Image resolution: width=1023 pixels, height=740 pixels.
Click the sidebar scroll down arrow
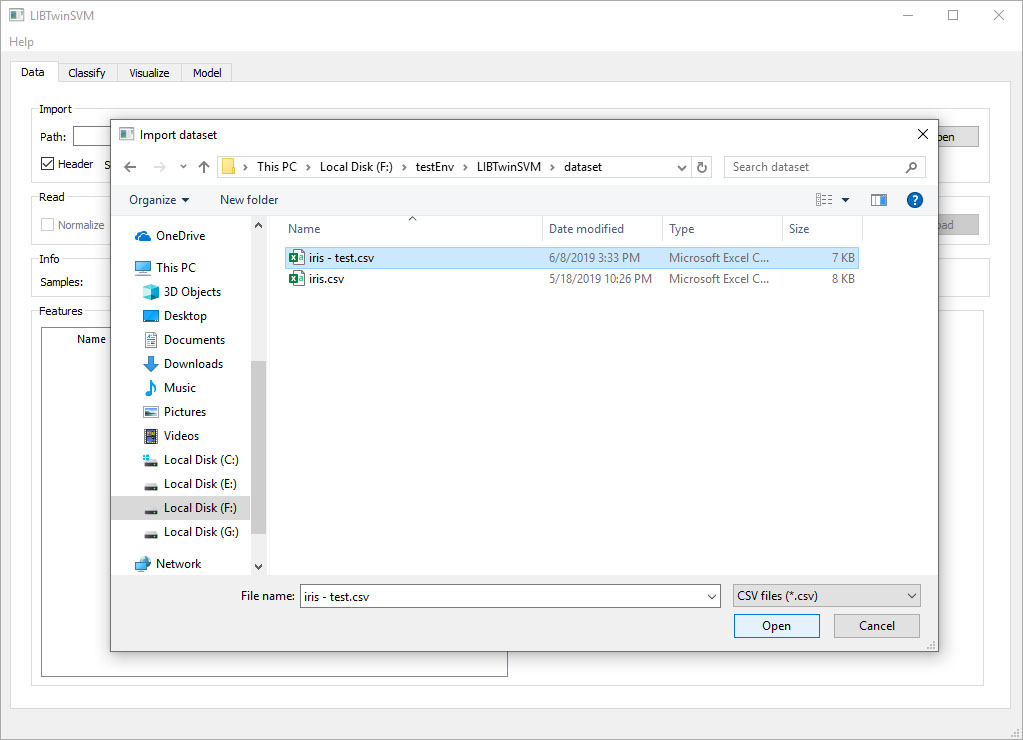[258, 566]
